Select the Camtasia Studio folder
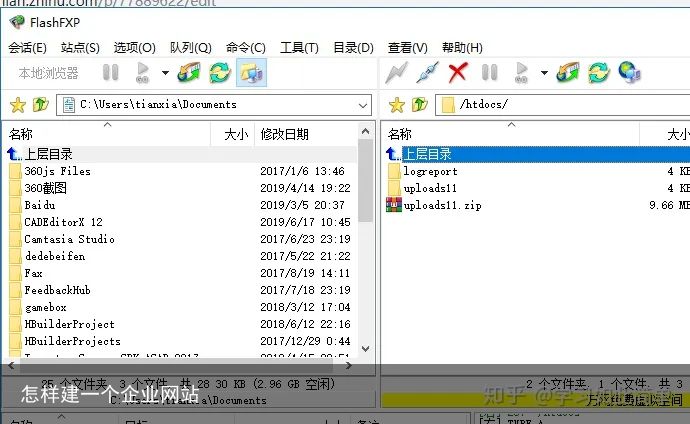 [x=180, y=239]
